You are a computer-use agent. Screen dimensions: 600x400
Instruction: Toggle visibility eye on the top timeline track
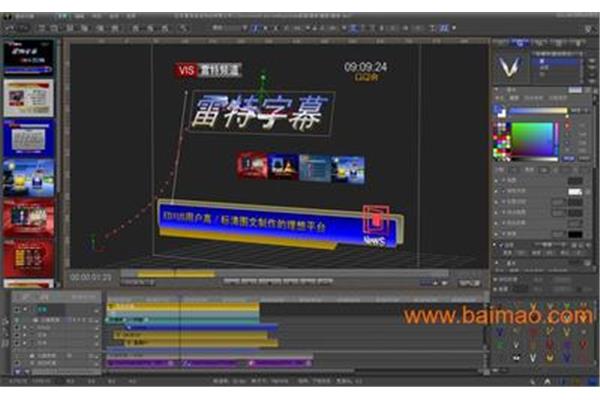pos(17,309)
